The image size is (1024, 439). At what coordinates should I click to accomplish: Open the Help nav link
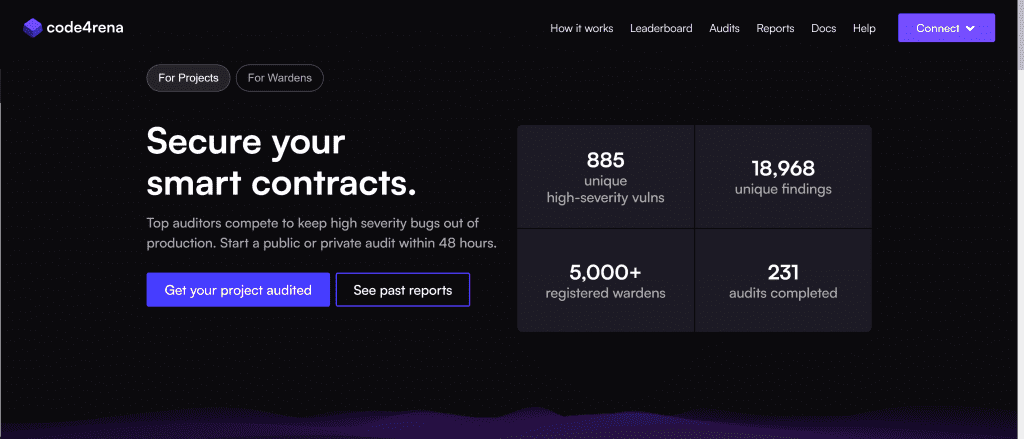click(864, 29)
